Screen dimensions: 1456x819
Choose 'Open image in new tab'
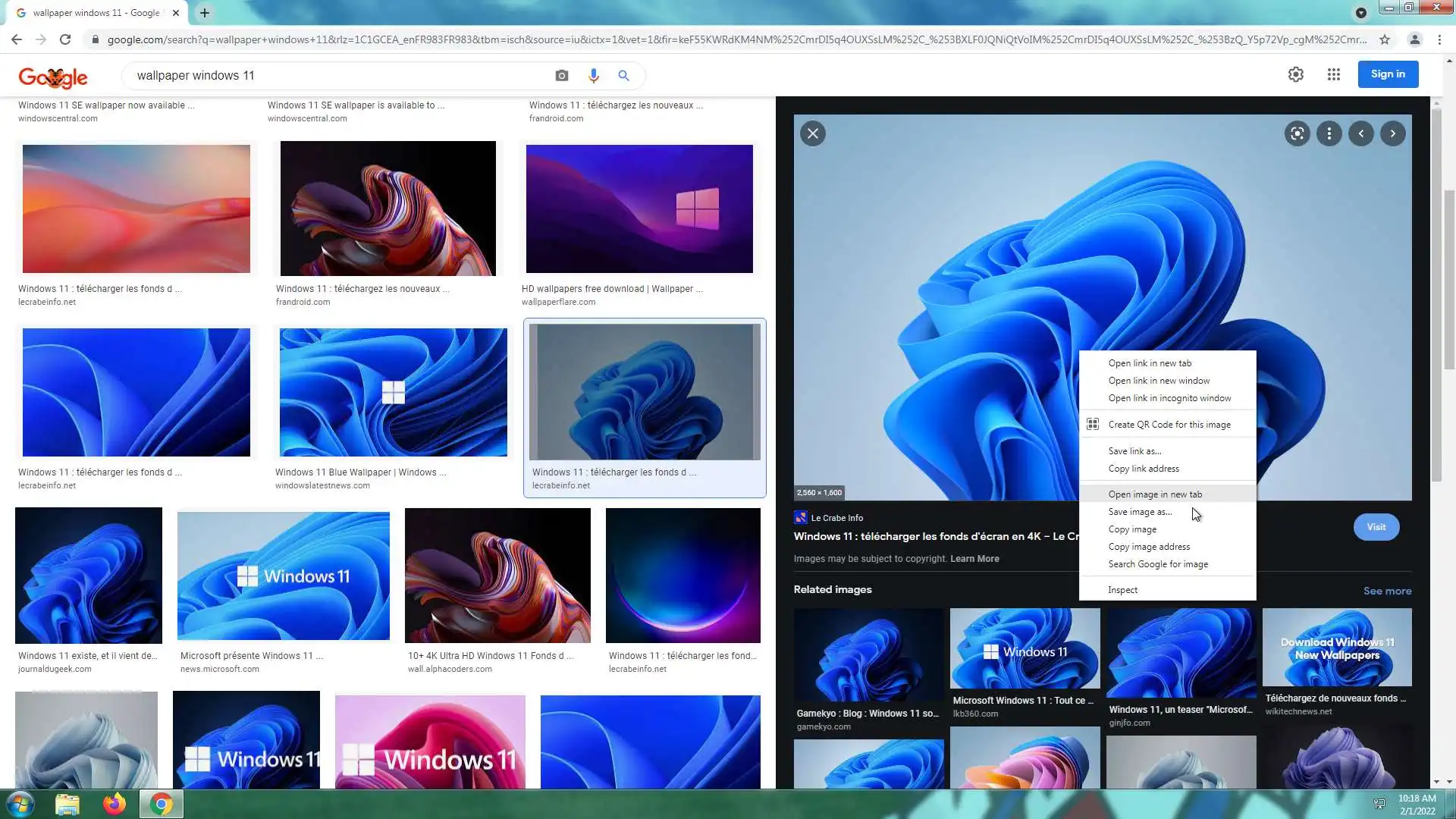pos(1155,494)
